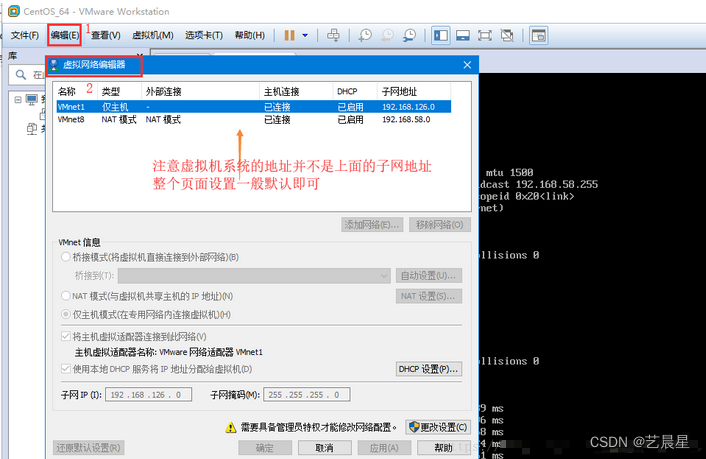Click the unity mode toolbar icon

pyautogui.click(x=507, y=35)
